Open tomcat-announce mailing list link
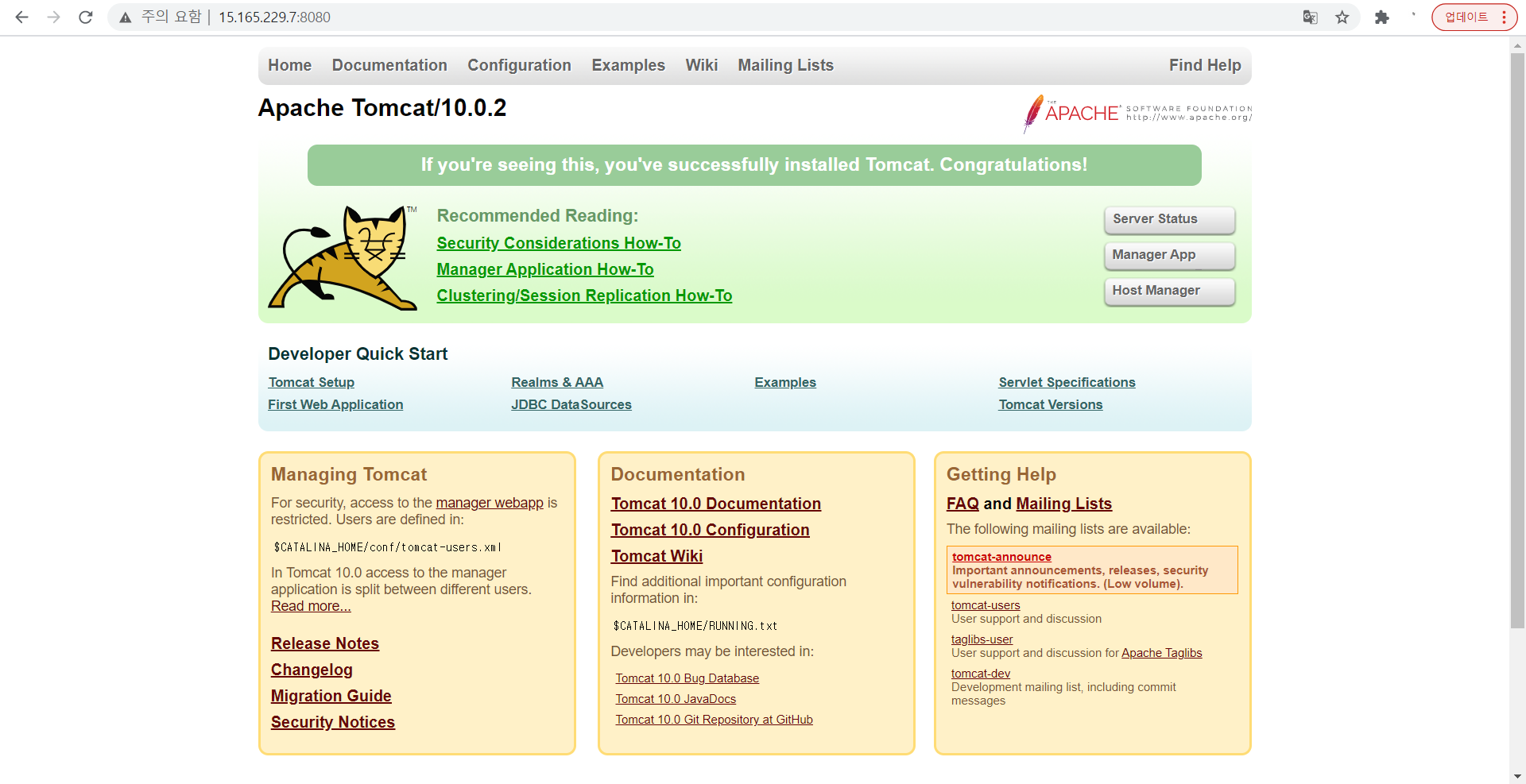1526x784 pixels. [x=1001, y=557]
